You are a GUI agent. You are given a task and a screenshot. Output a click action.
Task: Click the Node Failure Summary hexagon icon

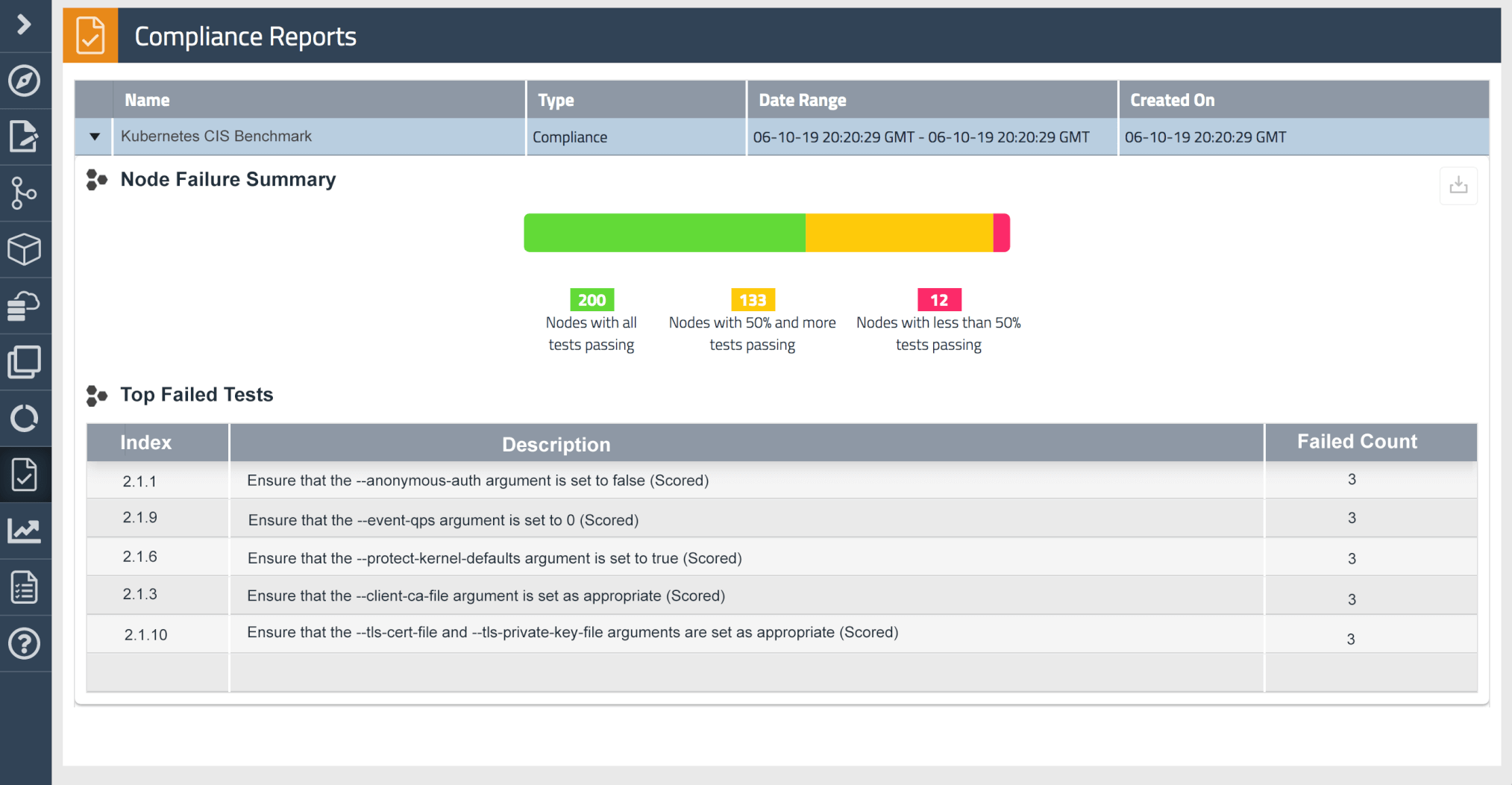[96, 179]
